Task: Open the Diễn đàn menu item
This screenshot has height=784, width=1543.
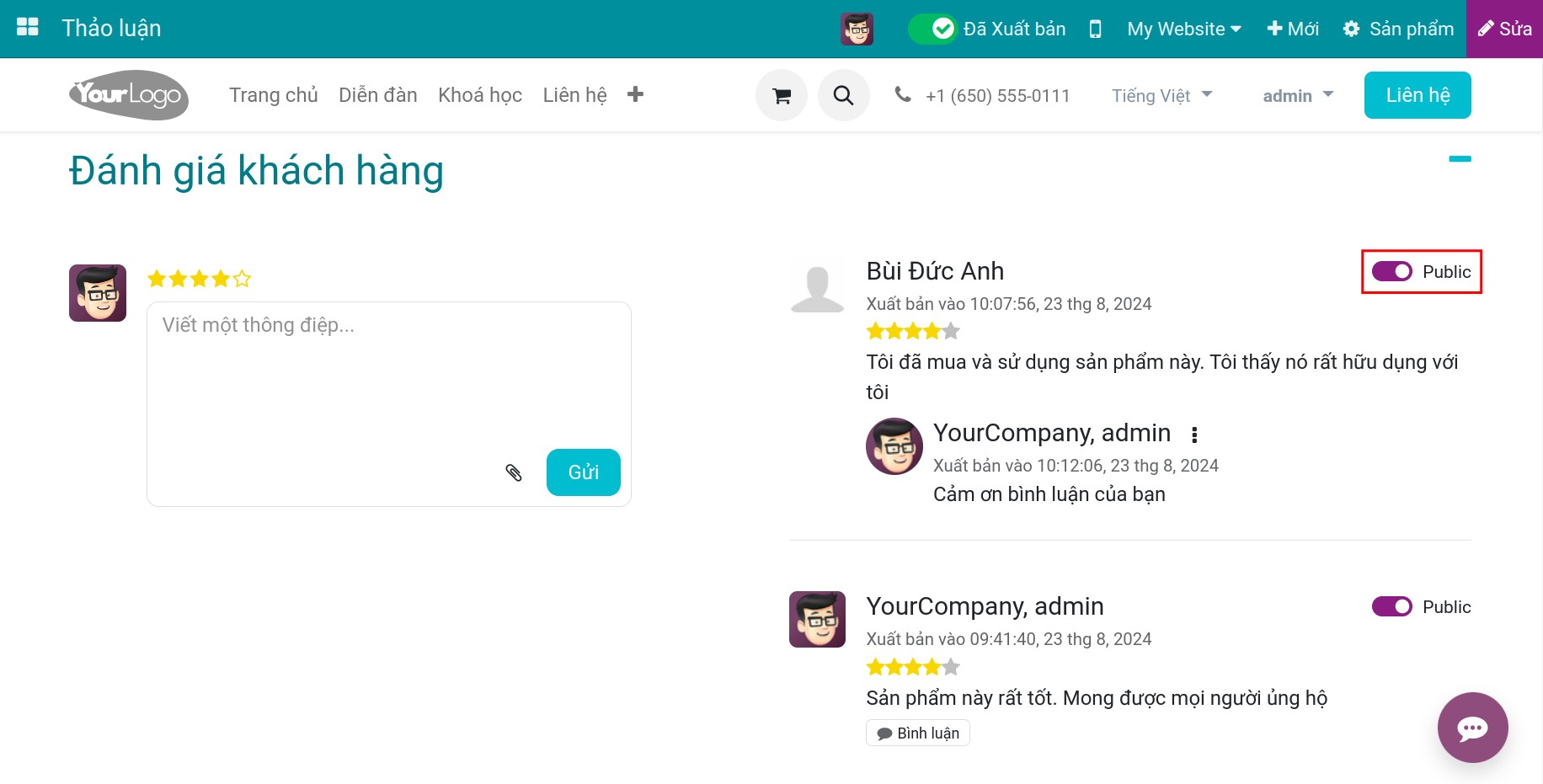Action: pyautogui.click(x=378, y=95)
